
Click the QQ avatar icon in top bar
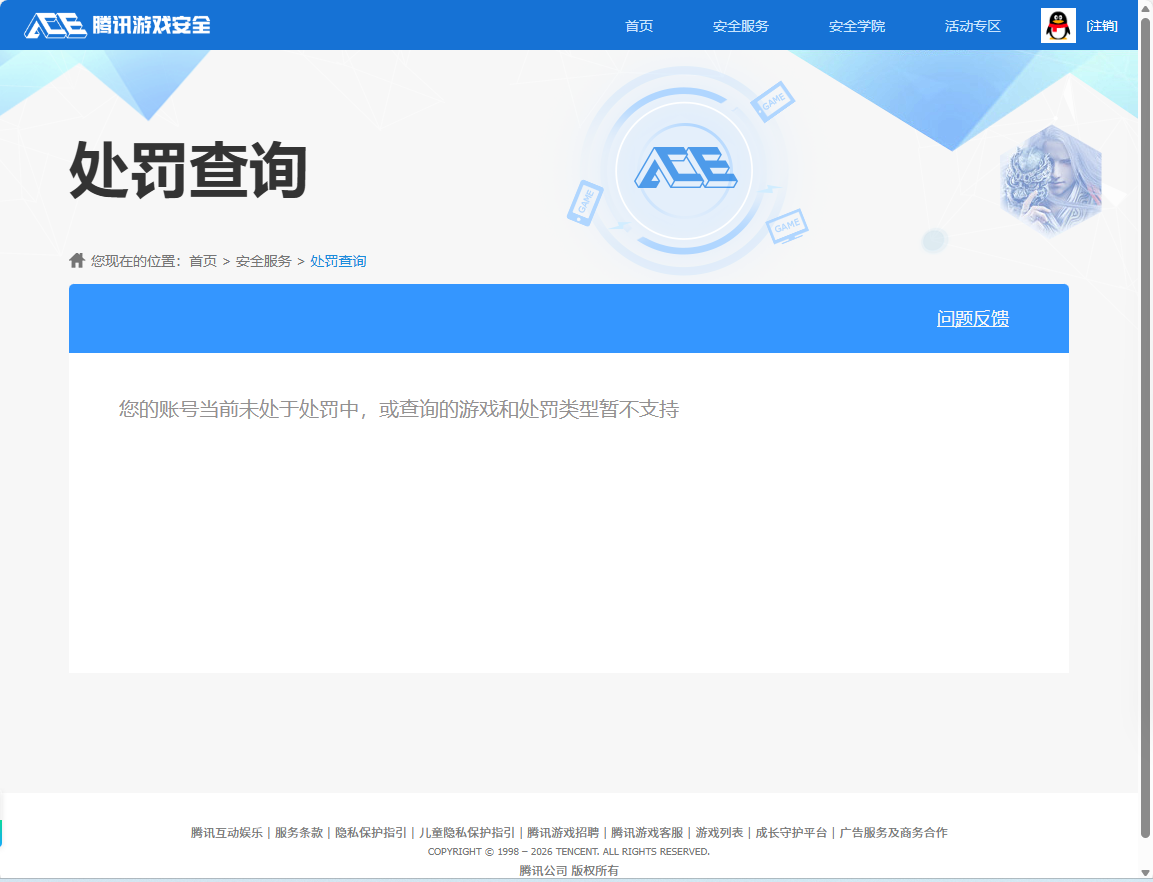[1057, 25]
